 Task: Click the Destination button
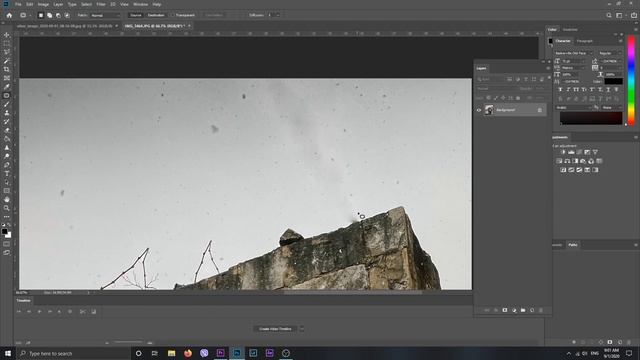point(156,15)
